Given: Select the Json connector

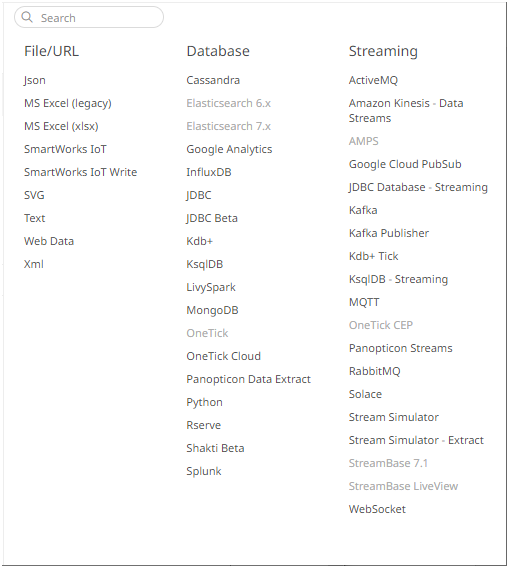Looking at the screenshot, I should pyautogui.click(x=35, y=80).
